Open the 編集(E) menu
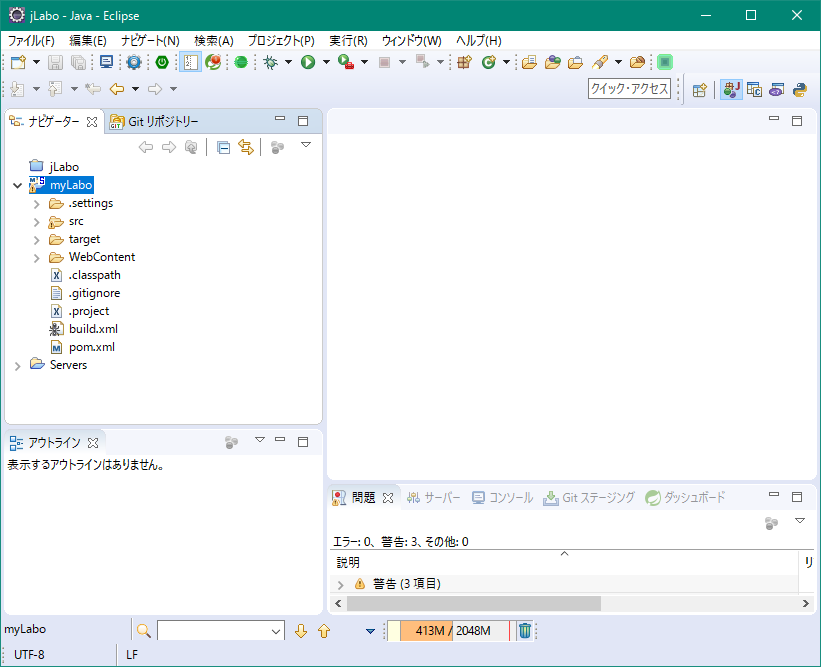This screenshot has height=667, width=821. click(87, 41)
